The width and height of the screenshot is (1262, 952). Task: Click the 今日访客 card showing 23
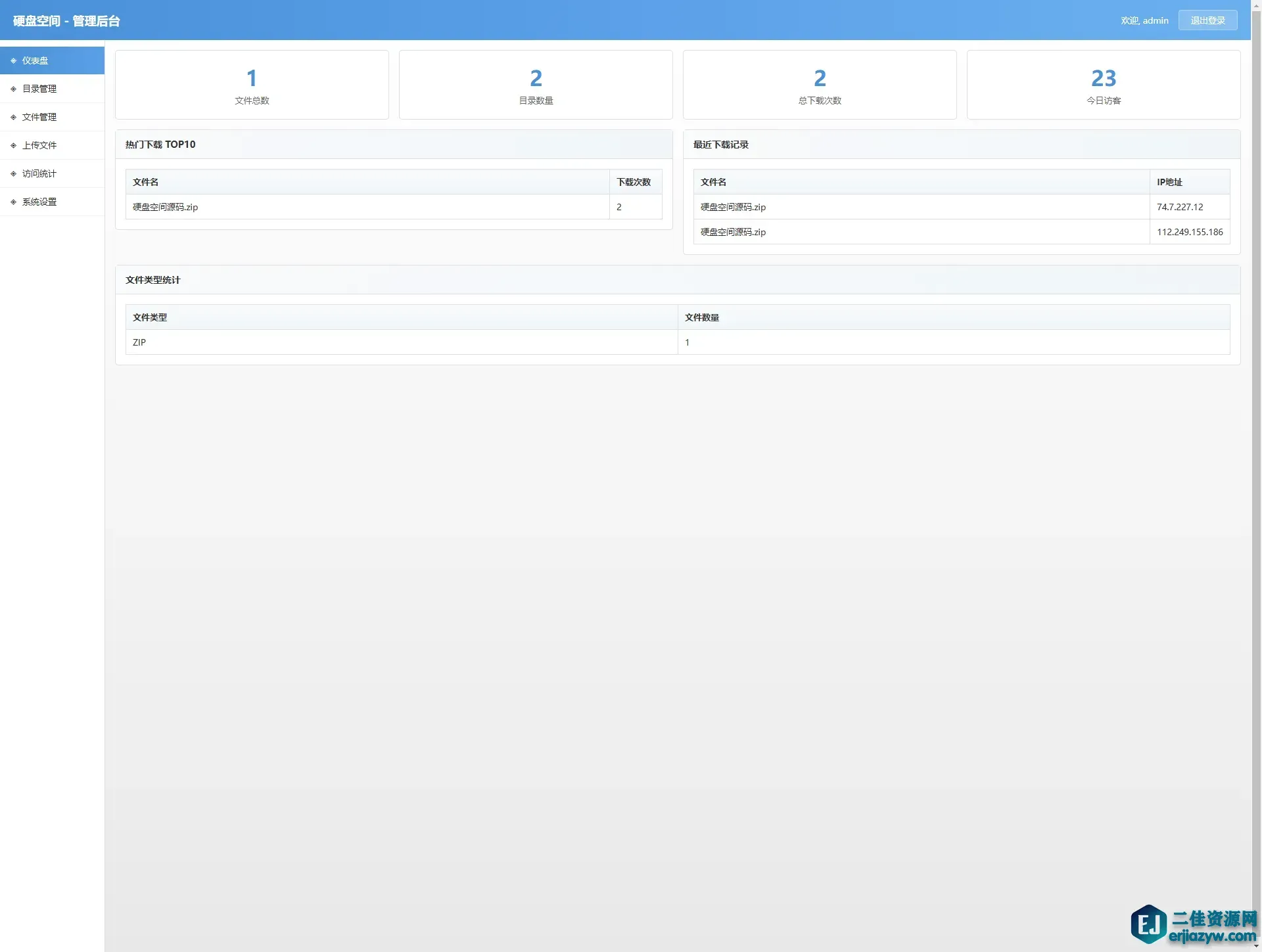(x=1104, y=85)
